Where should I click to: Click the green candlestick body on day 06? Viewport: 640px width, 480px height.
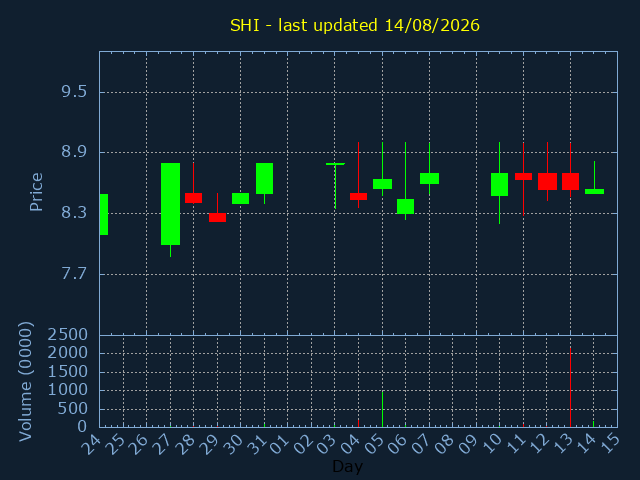click(405, 207)
